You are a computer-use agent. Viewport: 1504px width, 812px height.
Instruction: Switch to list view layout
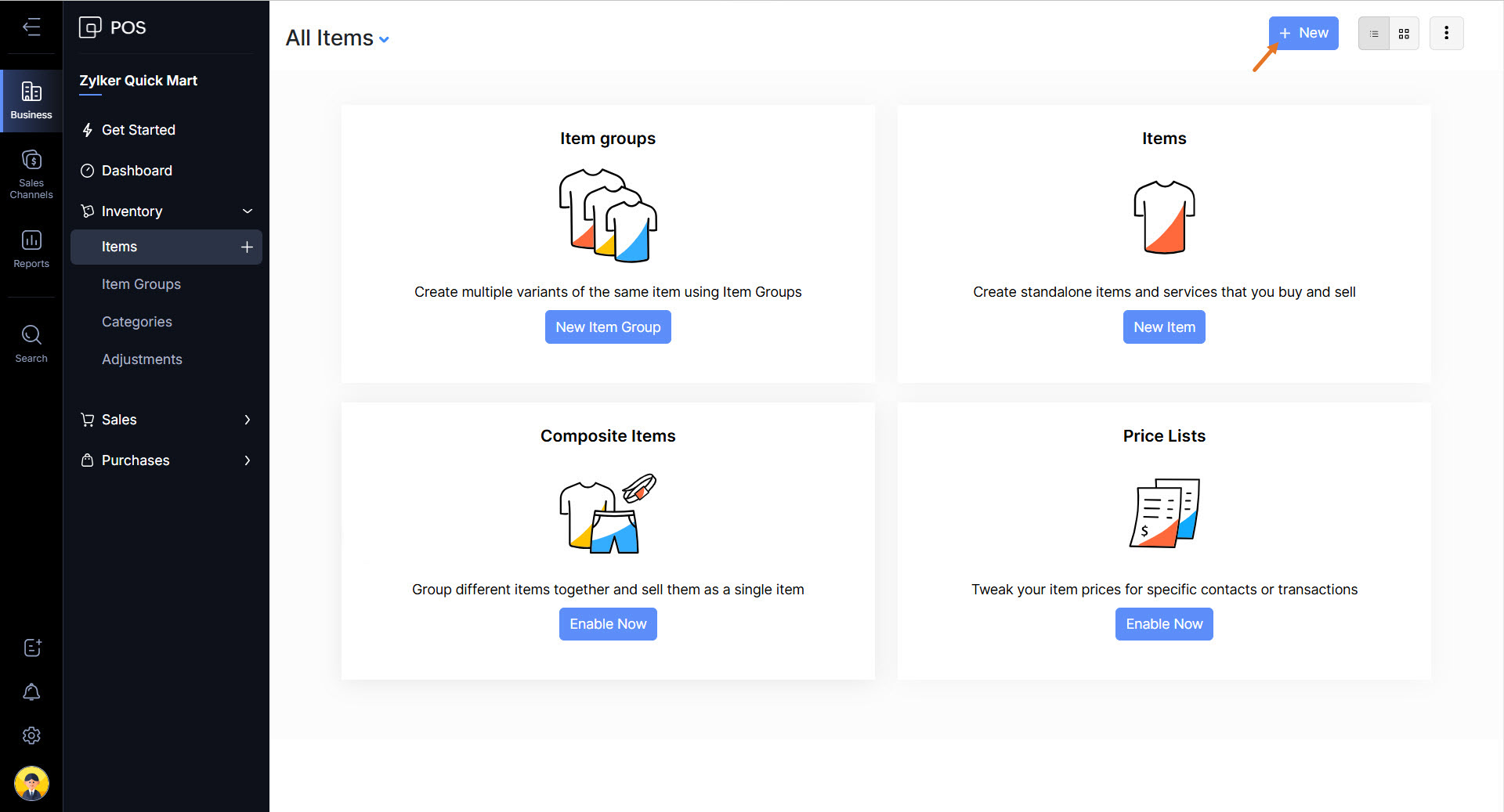[1374, 34]
